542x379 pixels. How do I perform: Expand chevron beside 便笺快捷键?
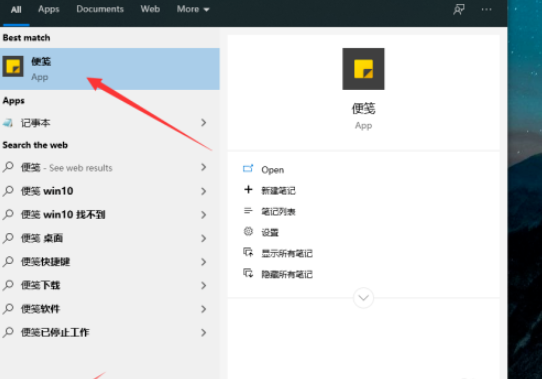[x=204, y=262]
